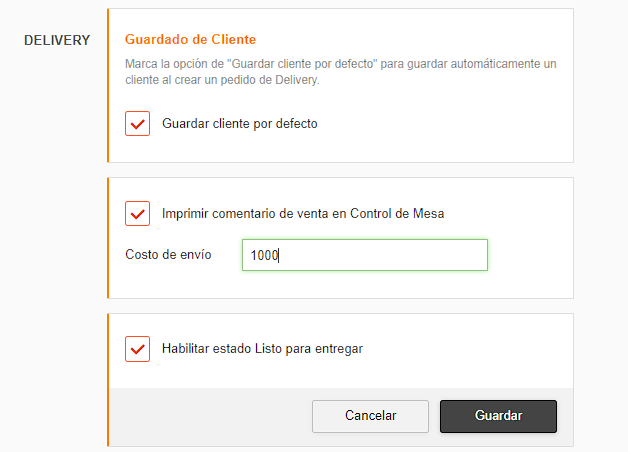The width and height of the screenshot is (628, 452).
Task: Click the red checkmark beside Guardar cliente por defecto
Action: point(138,124)
